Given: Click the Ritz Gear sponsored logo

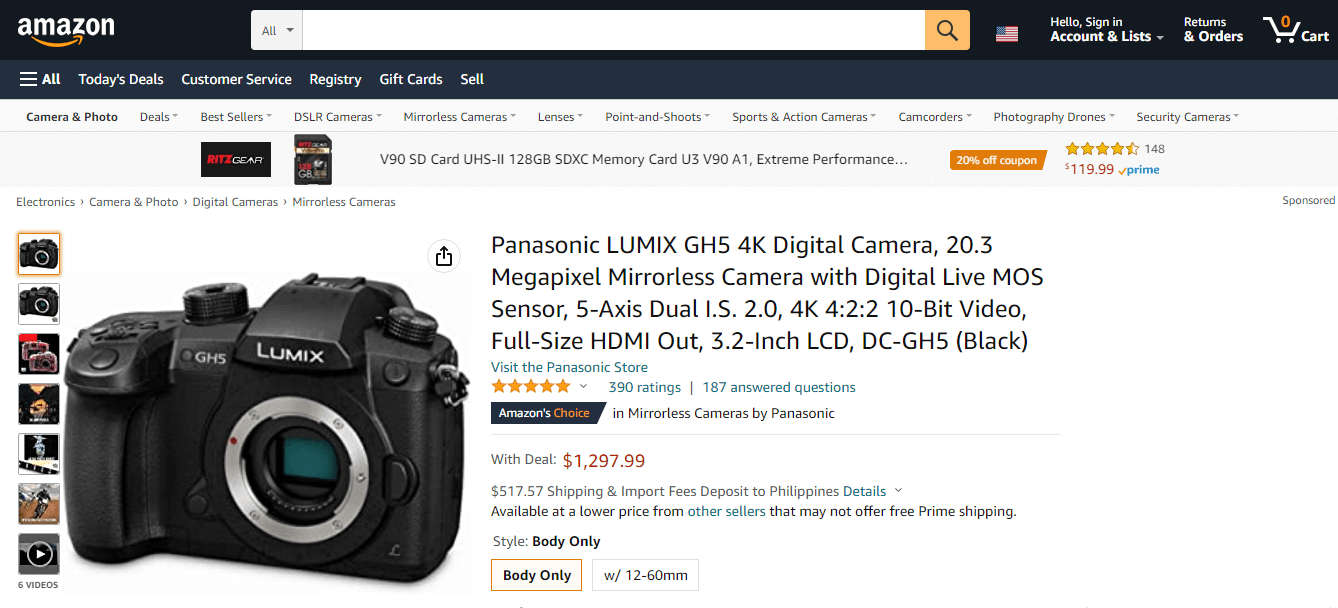Looking at the screenshot, I should (233, 159).
